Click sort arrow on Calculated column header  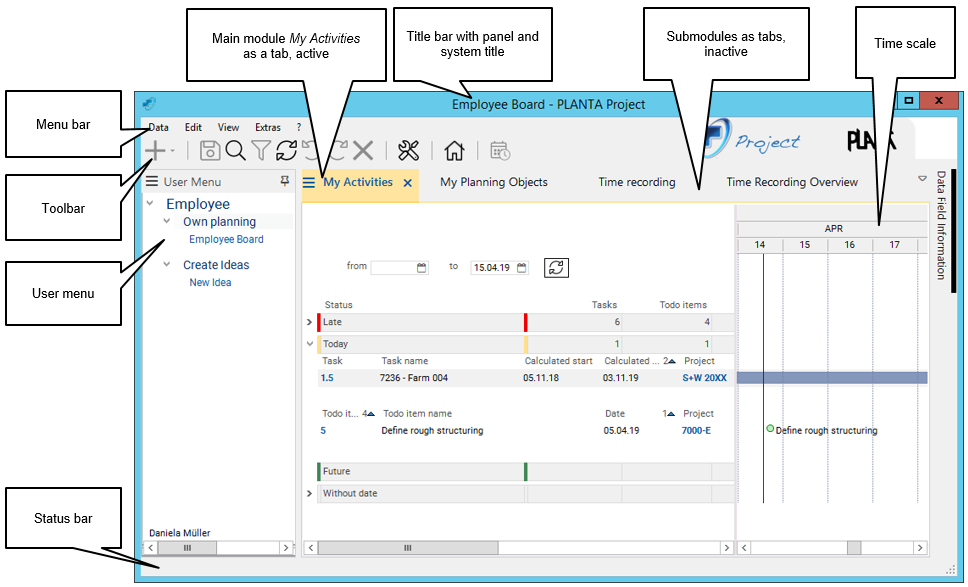click(672, 361)
